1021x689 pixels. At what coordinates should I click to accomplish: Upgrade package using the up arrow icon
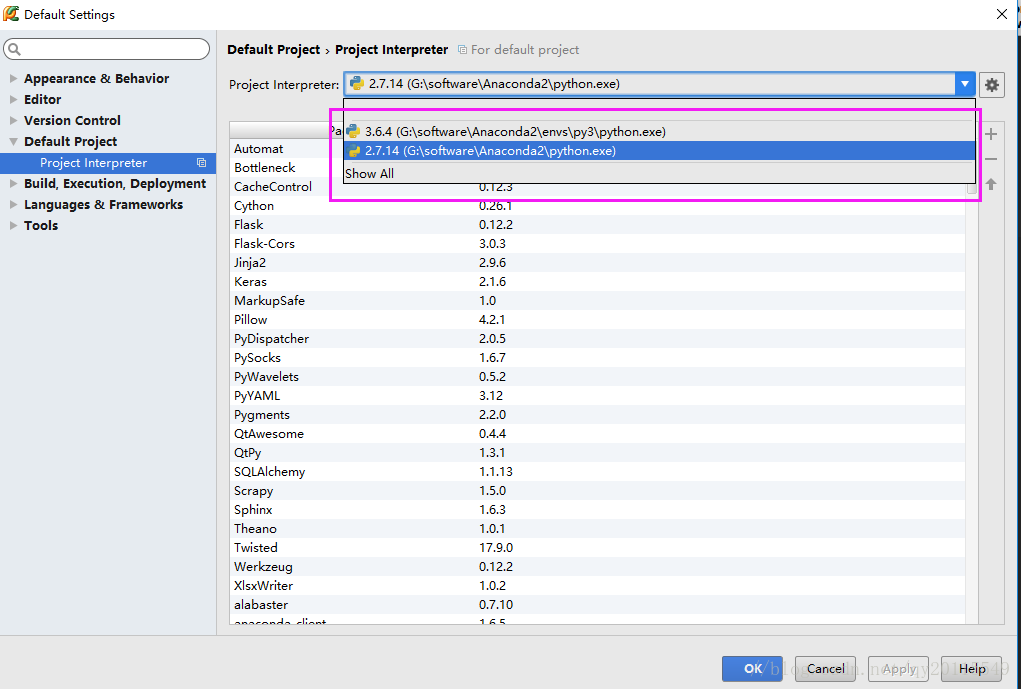pyautogui.click(x=991, y=184)
